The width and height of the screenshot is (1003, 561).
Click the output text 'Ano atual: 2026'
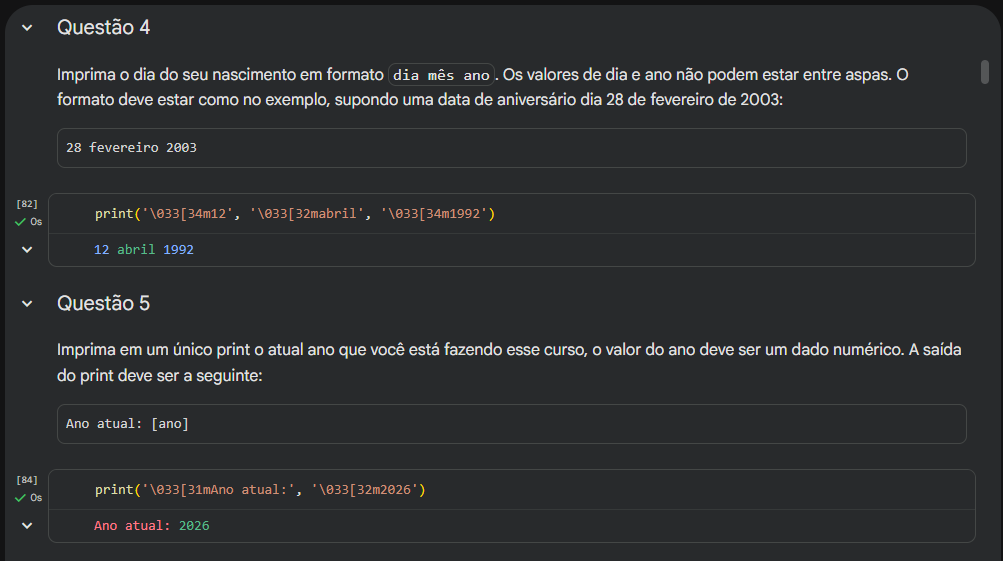point(152,526)
